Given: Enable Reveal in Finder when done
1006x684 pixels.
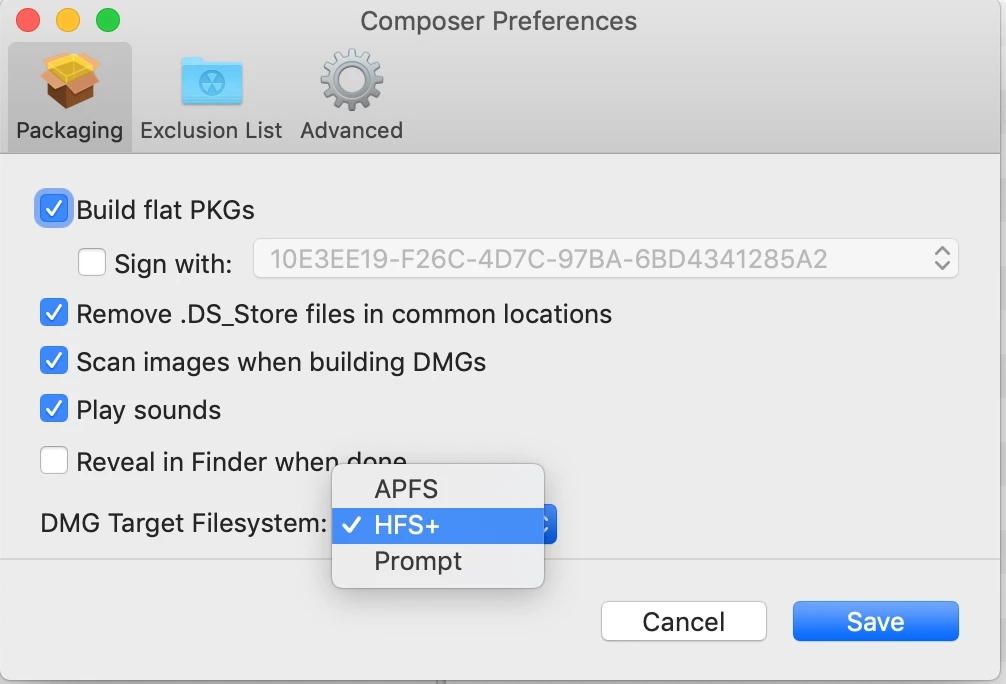Looking at the screenshot, I should pyautogui.click(x=54, y=460).
